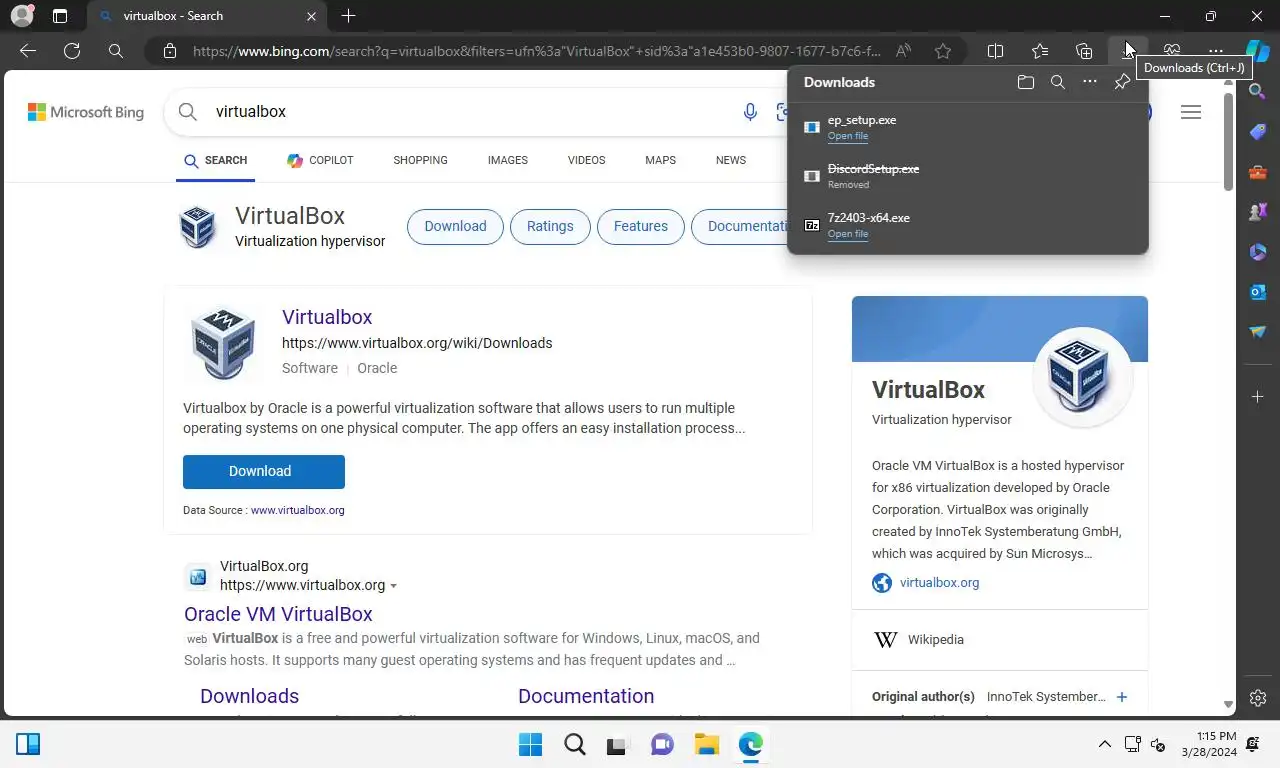Show hidden system tray icons
This screenshot has width=1280, height=768.
pyautogui.click(x=1104, y=744)
